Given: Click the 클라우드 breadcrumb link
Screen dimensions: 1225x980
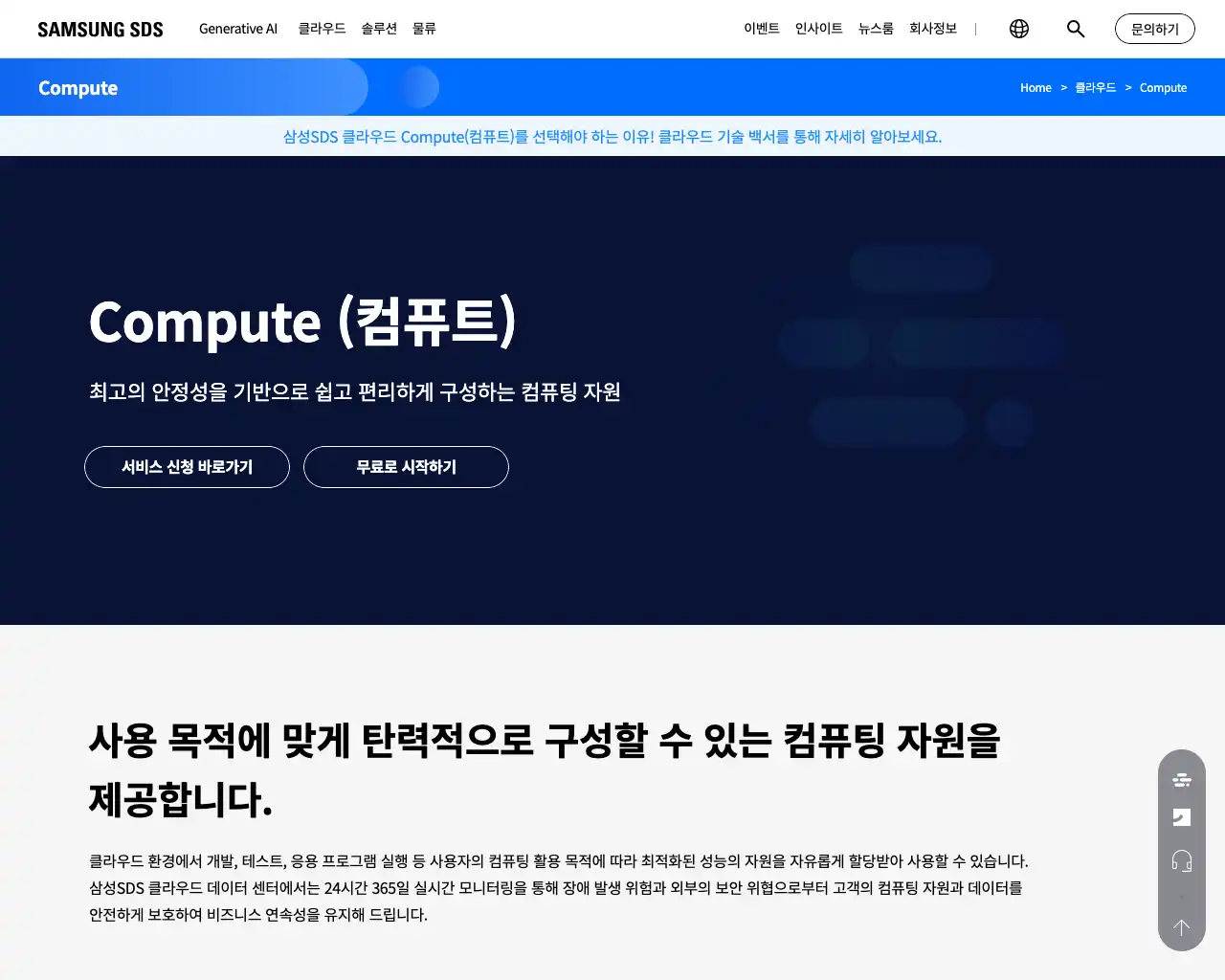Looking at the screenshot, I should (x=1096, y=87).
